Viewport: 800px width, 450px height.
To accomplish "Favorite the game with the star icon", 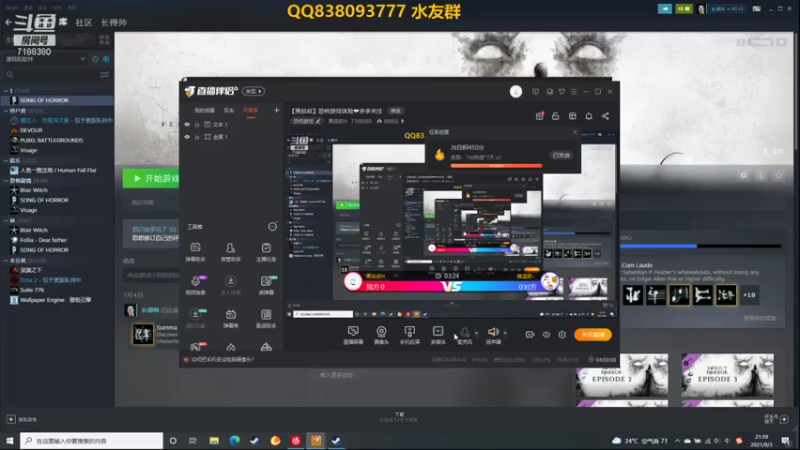I will pyautogui.click(x=779, y=176).
